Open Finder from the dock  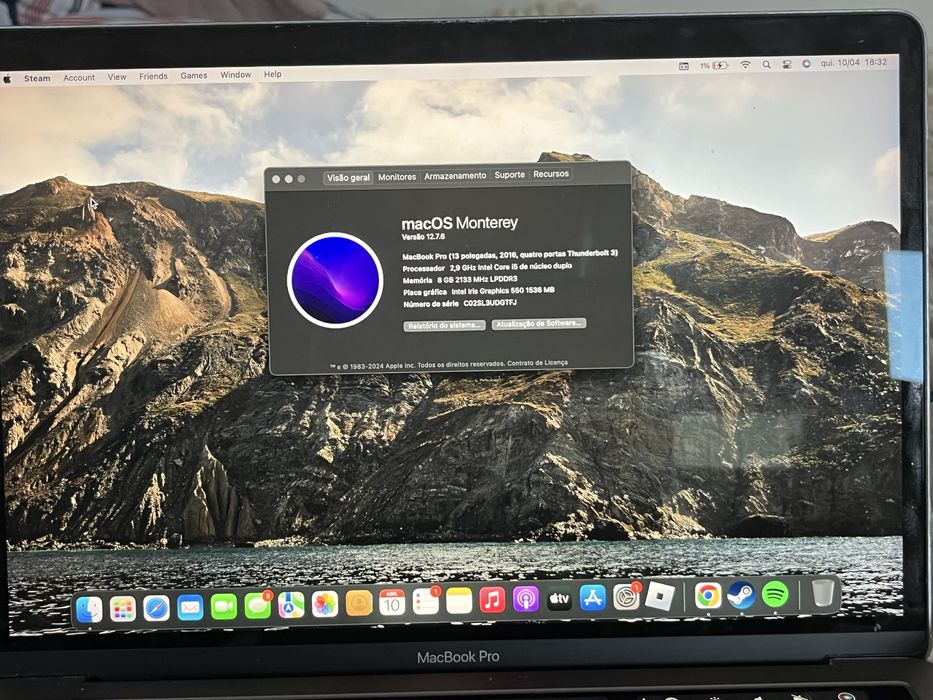point(89,610)
